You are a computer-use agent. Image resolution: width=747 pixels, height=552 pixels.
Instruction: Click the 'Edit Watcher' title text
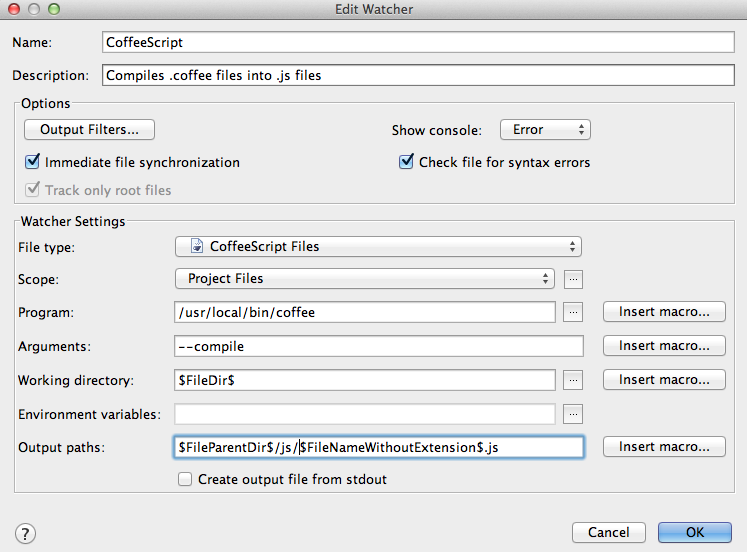point(374,10)
